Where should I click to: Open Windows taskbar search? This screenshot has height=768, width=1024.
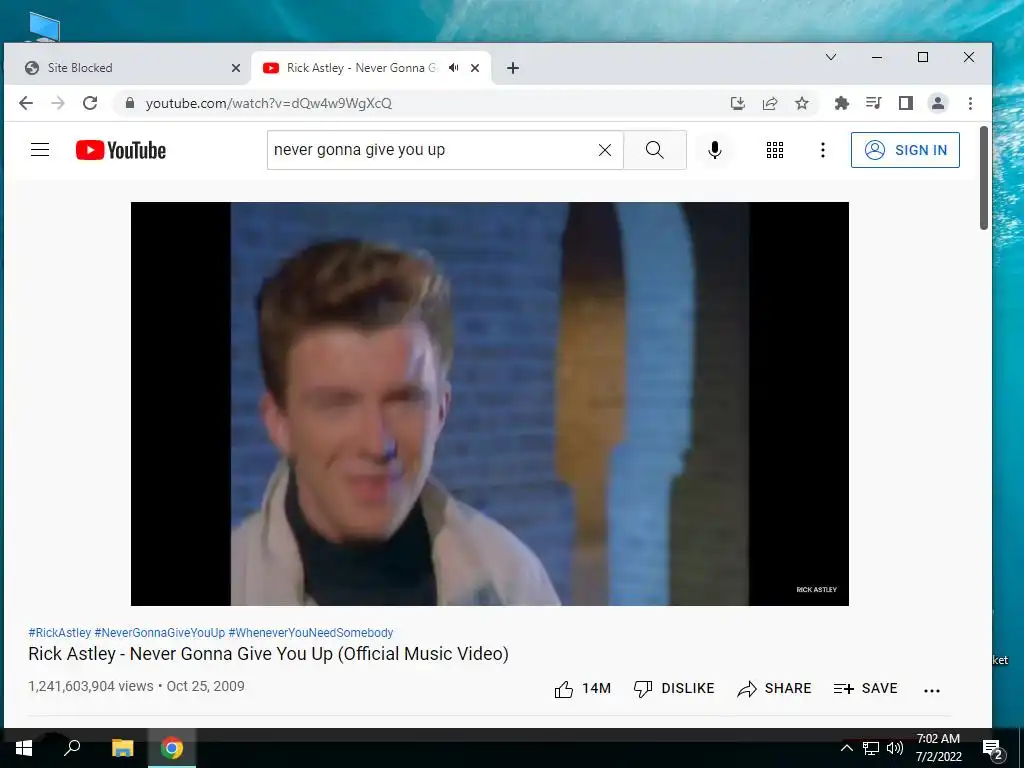point(72,748)
